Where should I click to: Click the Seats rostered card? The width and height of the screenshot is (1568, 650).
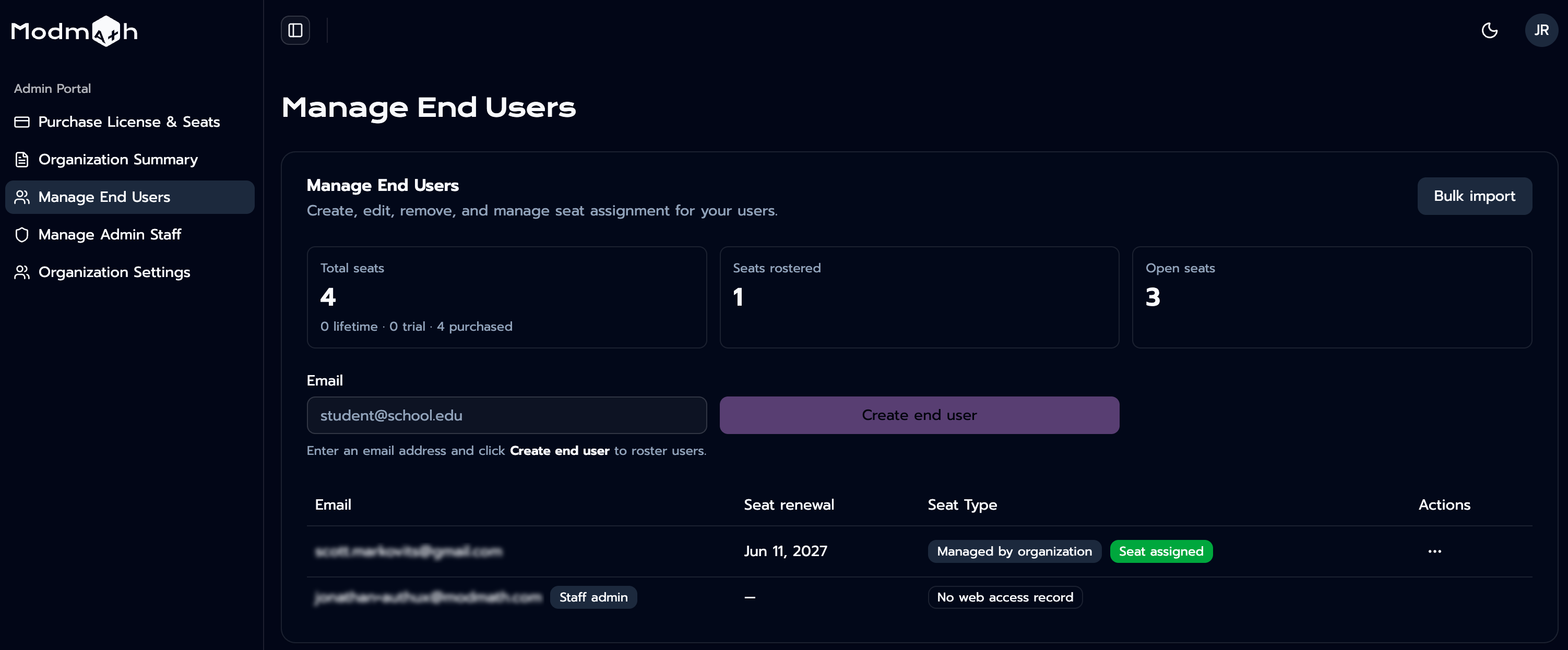[x=919, y=297]
